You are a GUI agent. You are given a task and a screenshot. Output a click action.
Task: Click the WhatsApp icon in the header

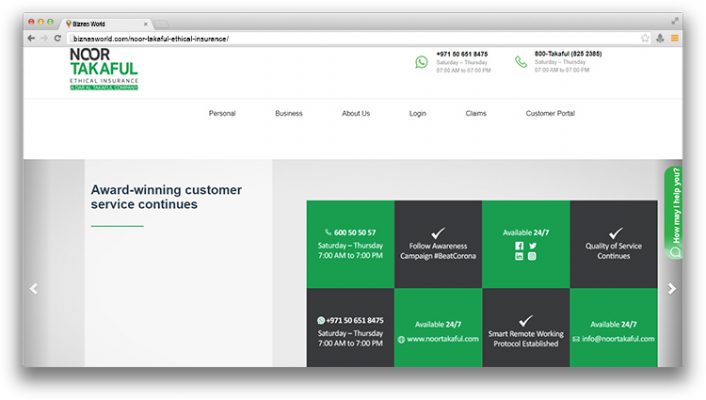[x=421, y=62]
